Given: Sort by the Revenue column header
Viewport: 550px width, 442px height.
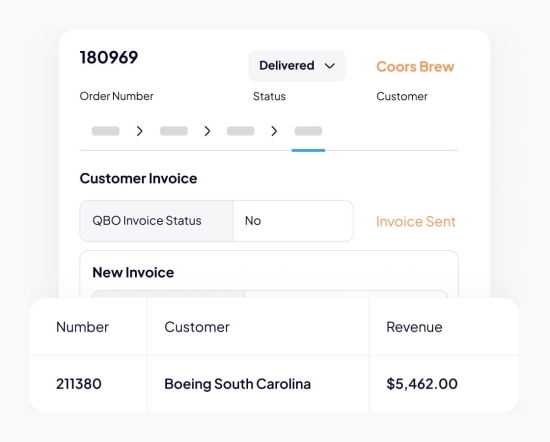Looking at the screenshot, I should [414, 327].
